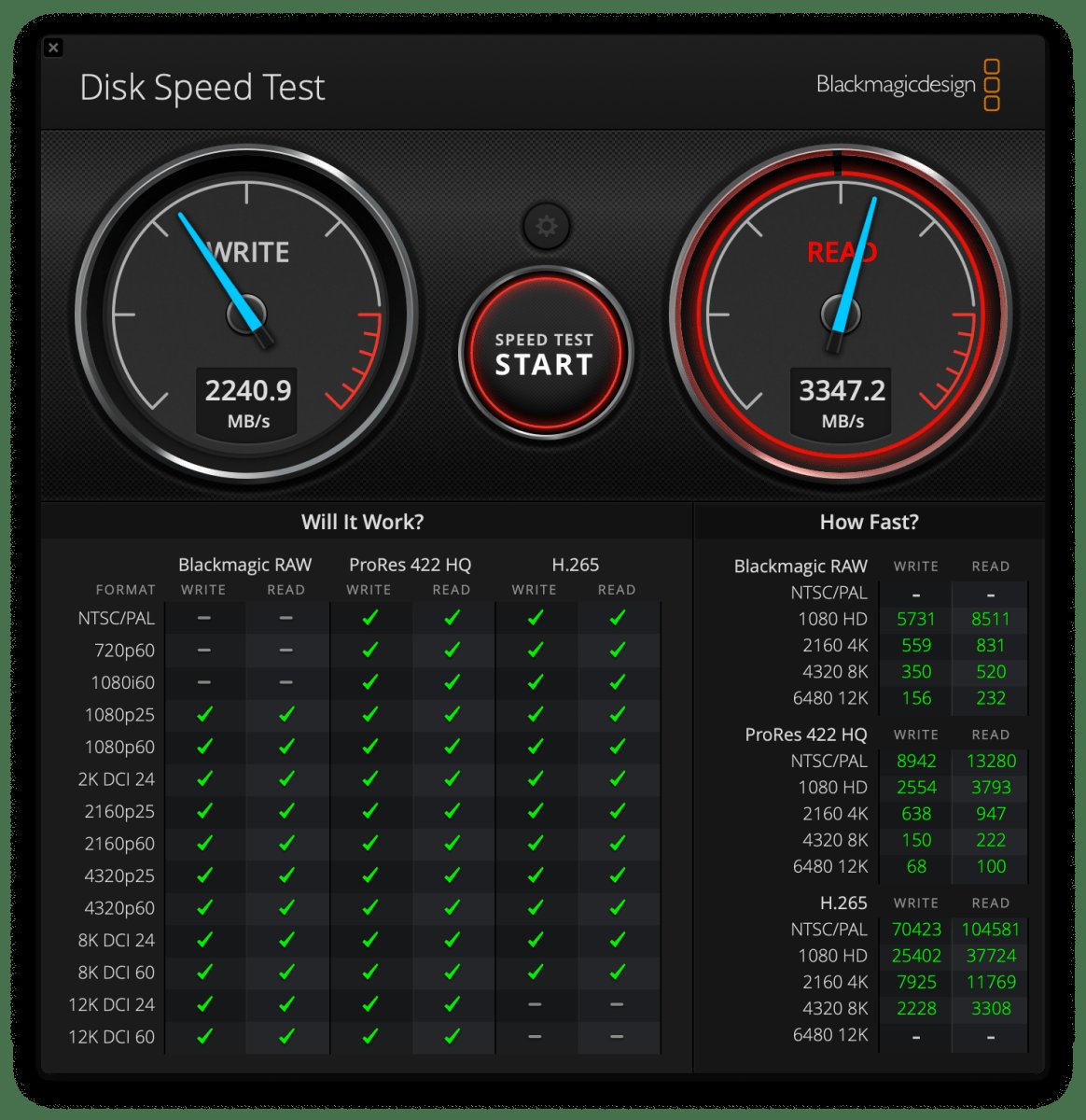Click the ProRes 422 HQ 6480 12K read value 100
The height and width of the screenshot is (1120, 1086).
pos(990,866)
